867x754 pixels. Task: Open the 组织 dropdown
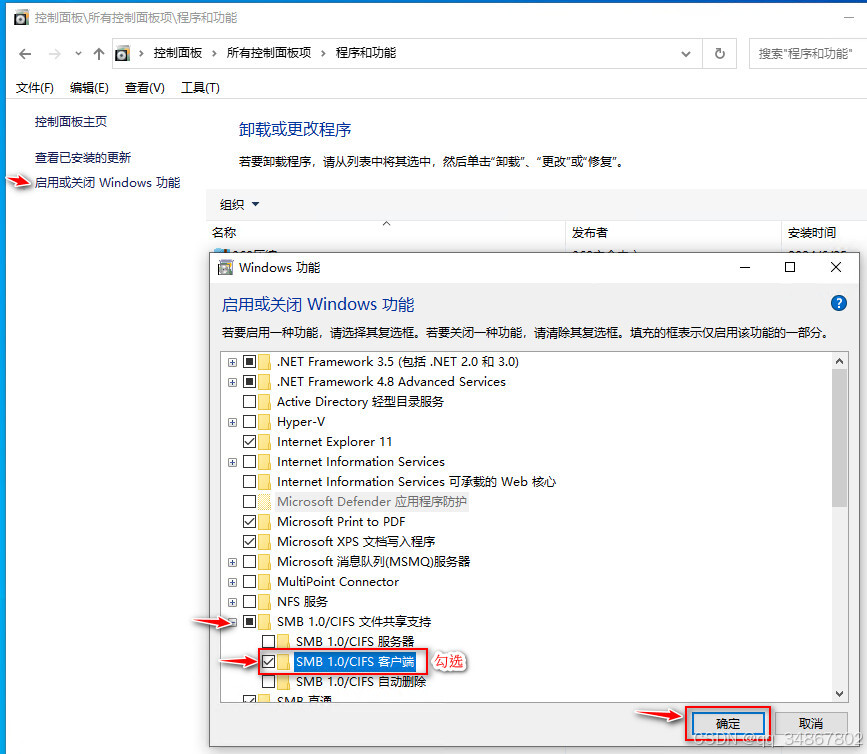239,205
